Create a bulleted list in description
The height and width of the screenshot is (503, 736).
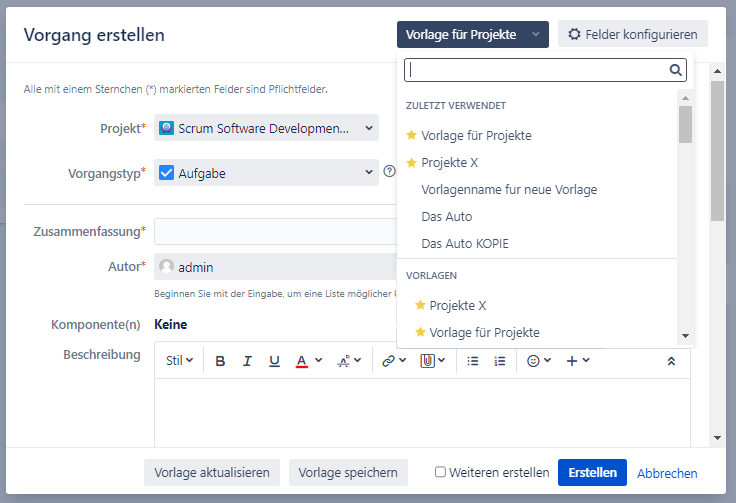click(473, 361)
